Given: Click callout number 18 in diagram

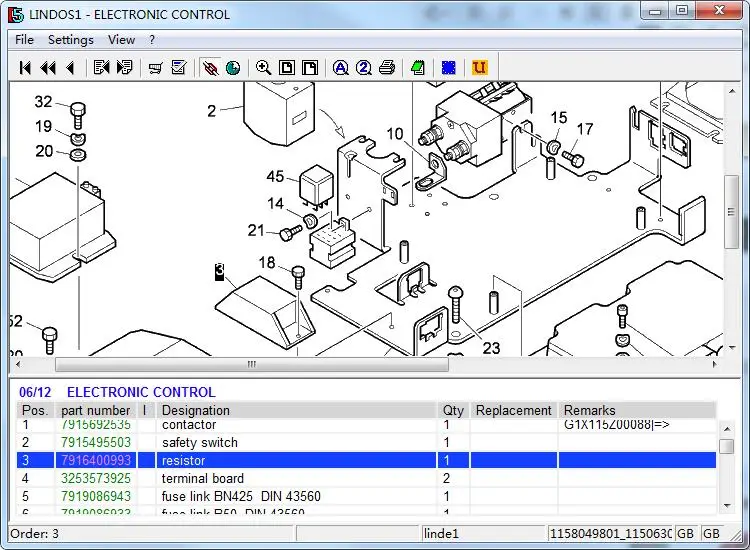Looking at the screenshot, I should [x=267, y=263].
